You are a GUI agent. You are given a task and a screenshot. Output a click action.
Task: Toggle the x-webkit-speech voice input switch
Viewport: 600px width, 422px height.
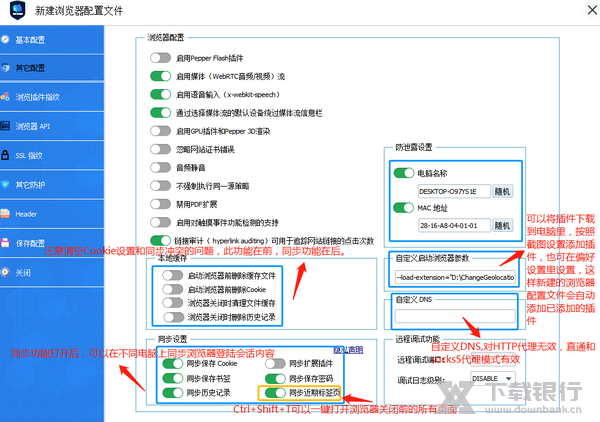[160, 94]
